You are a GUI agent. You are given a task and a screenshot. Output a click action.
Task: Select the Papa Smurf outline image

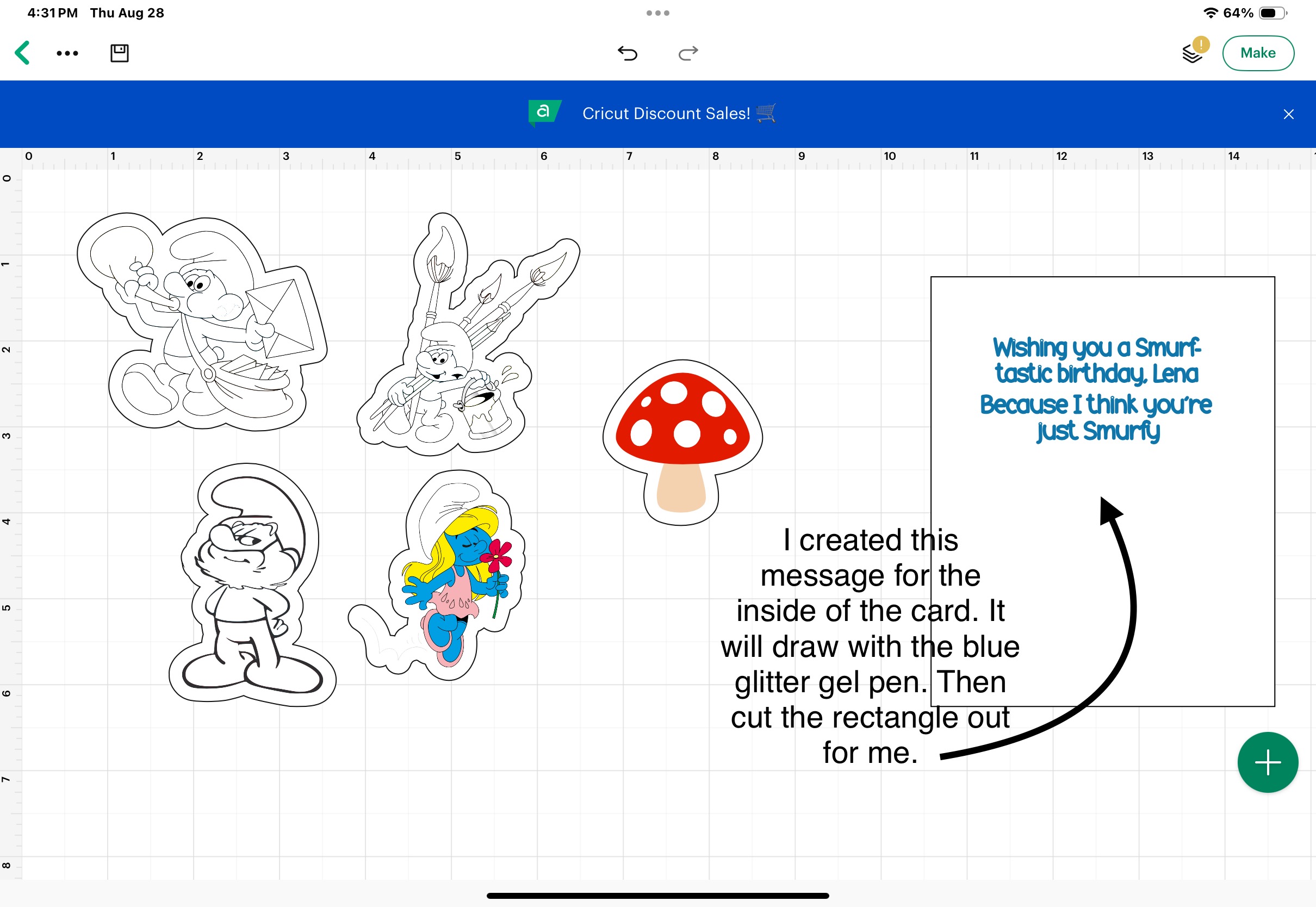[x=250, y=585]
